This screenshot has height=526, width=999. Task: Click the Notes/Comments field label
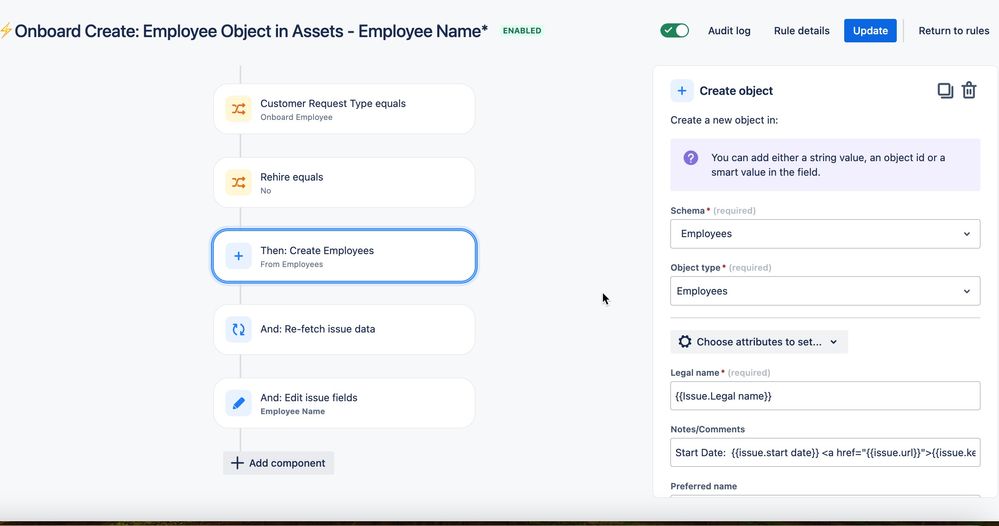tap(707, 429)
